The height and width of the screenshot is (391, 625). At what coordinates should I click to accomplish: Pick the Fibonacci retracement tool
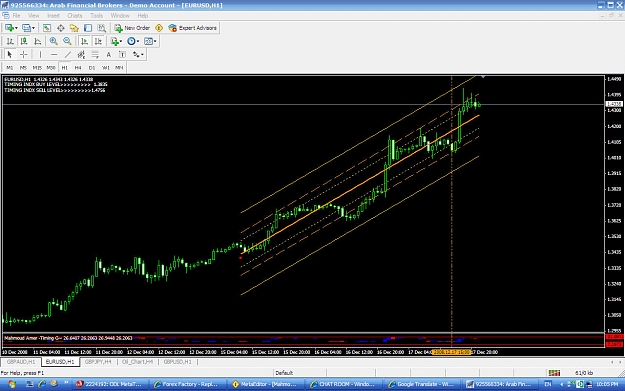pos(95,55)
